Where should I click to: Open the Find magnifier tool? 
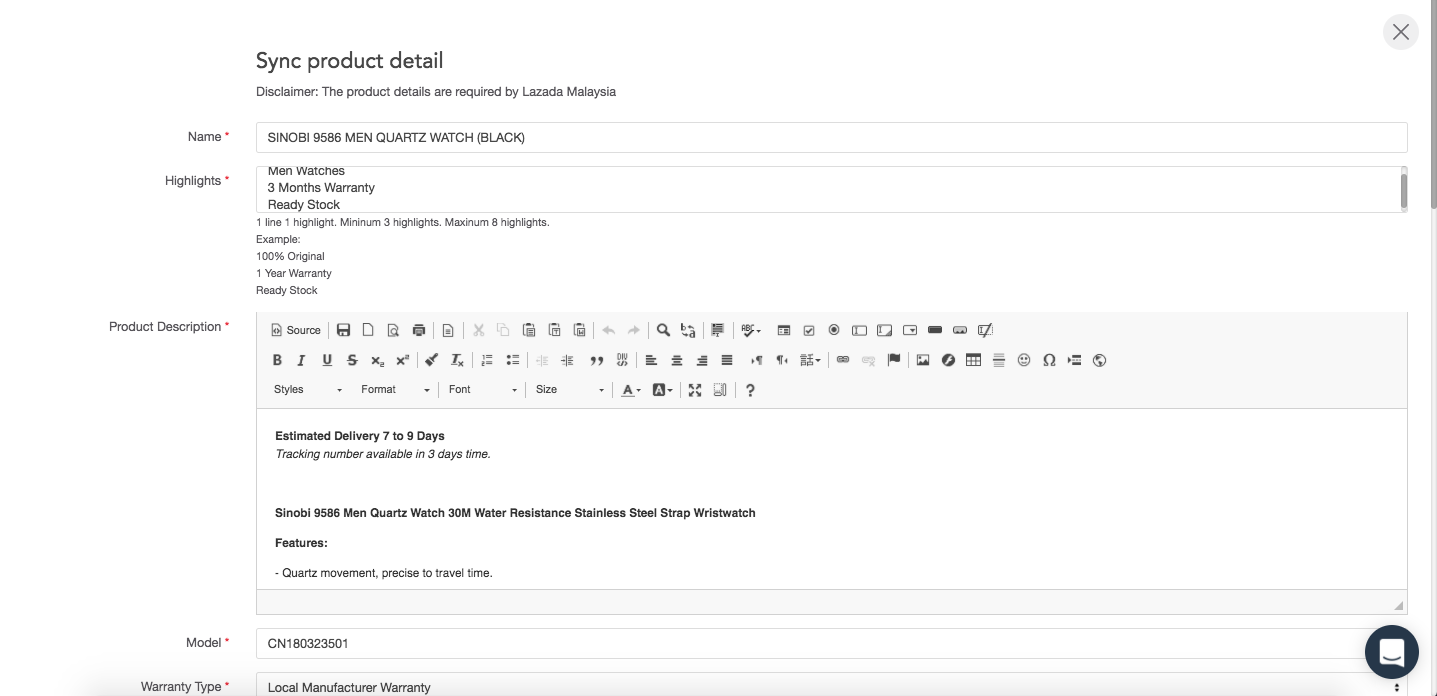(663, 330)
